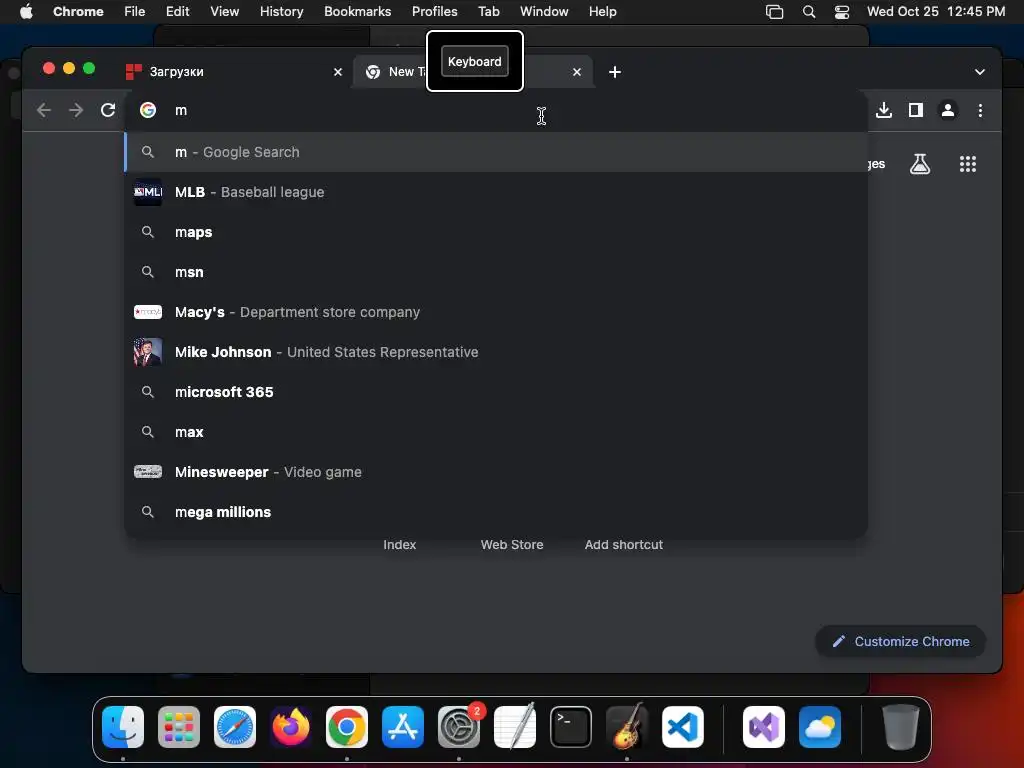Open the Chrome application menu
The image size is (1024, 768).
[x=78, y=12]
